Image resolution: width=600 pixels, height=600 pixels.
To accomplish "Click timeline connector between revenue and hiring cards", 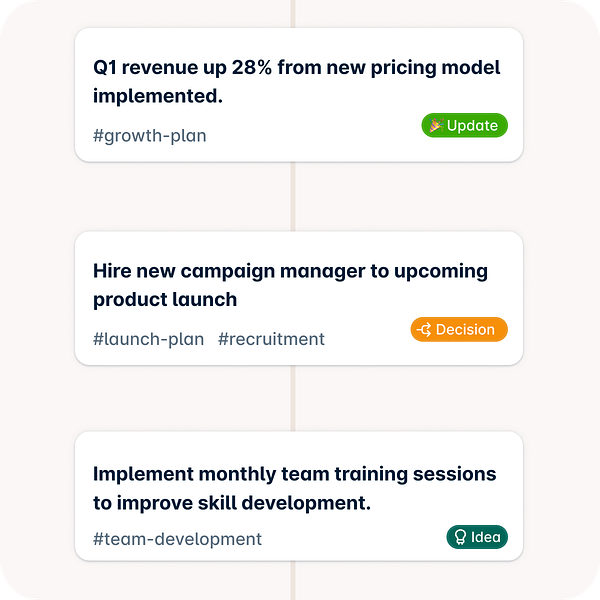I will pyautogui.click(x=293, y=196).
